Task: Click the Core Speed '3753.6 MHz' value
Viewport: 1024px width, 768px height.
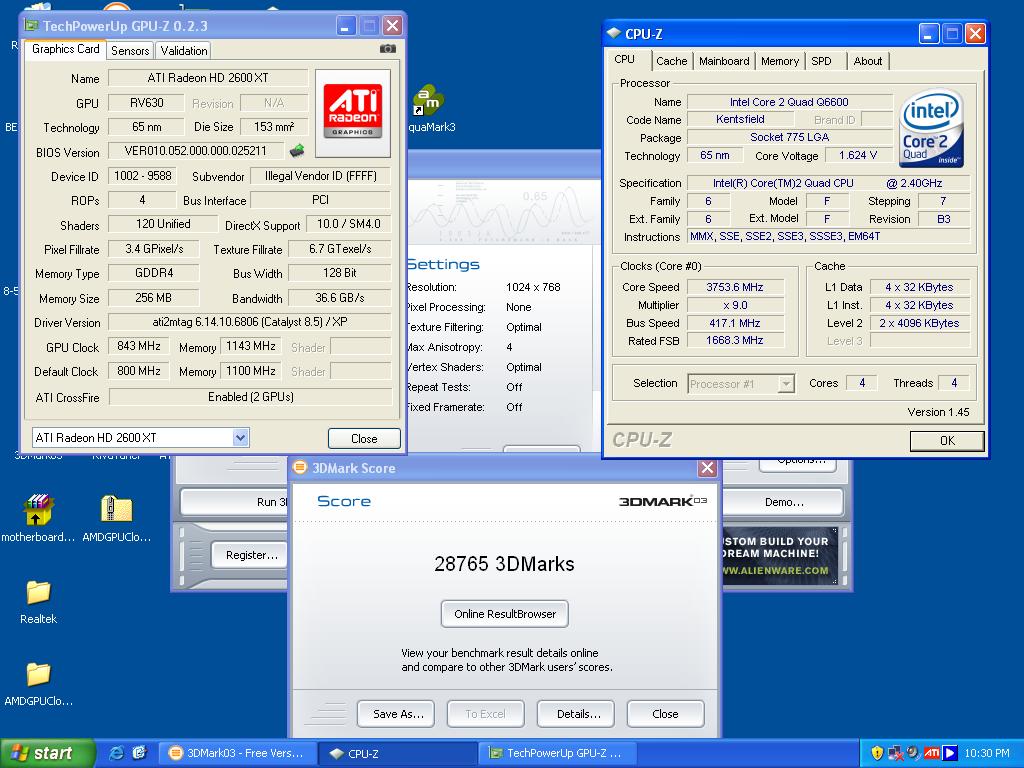Action: [x=735, y=287]
